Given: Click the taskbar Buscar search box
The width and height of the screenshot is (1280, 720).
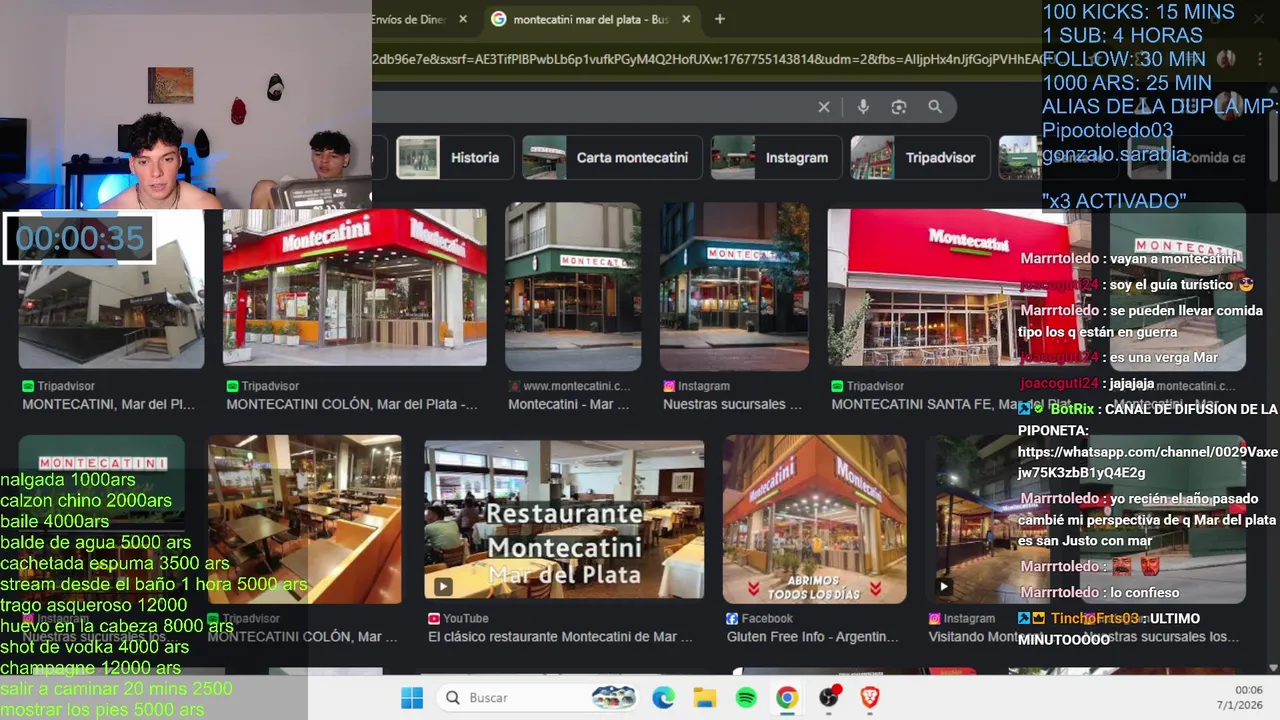Looking at the screenshot, I should (x=540, y=698).
